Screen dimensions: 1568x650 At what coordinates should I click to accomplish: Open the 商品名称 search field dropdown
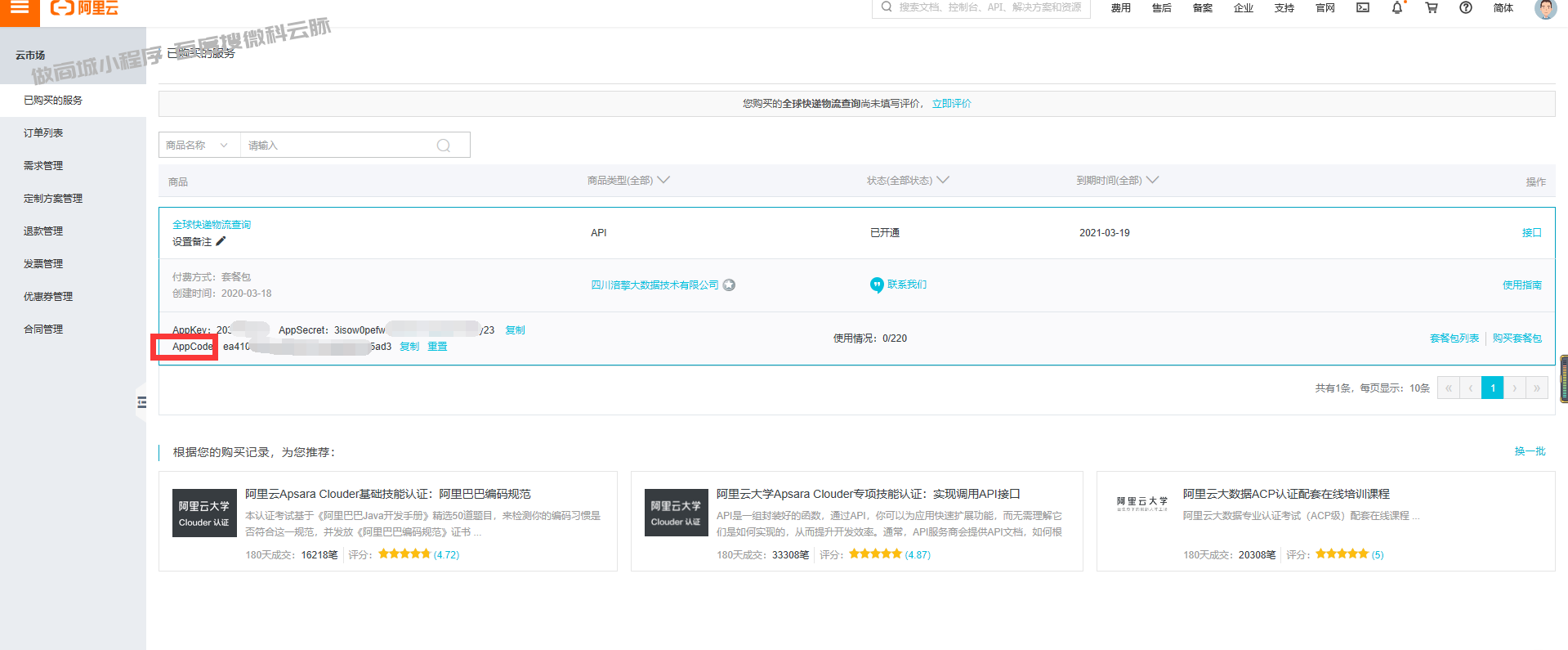(x=199, y=146)
